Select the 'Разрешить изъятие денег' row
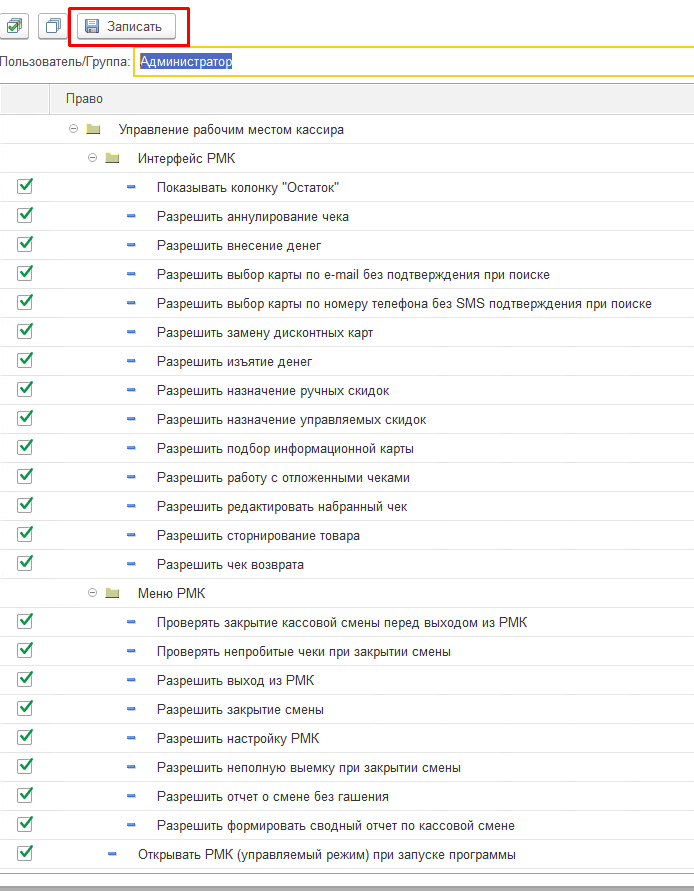 [235, 361]
